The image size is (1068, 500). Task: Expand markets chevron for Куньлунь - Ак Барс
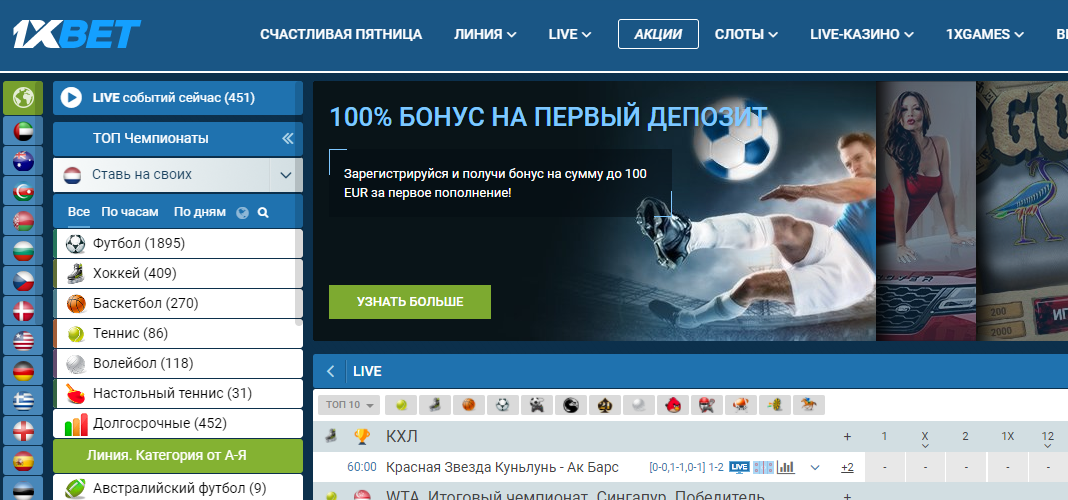point(815,467)
